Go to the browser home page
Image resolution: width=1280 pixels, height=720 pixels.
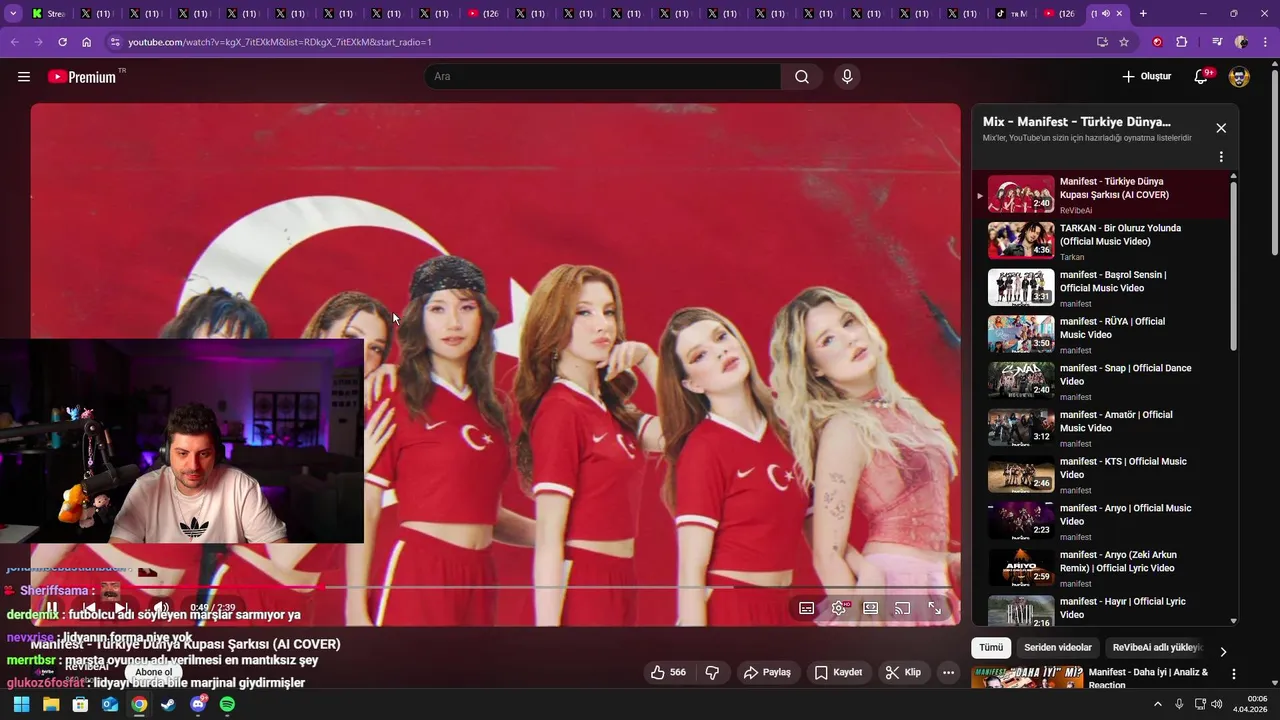coord(87,42)
